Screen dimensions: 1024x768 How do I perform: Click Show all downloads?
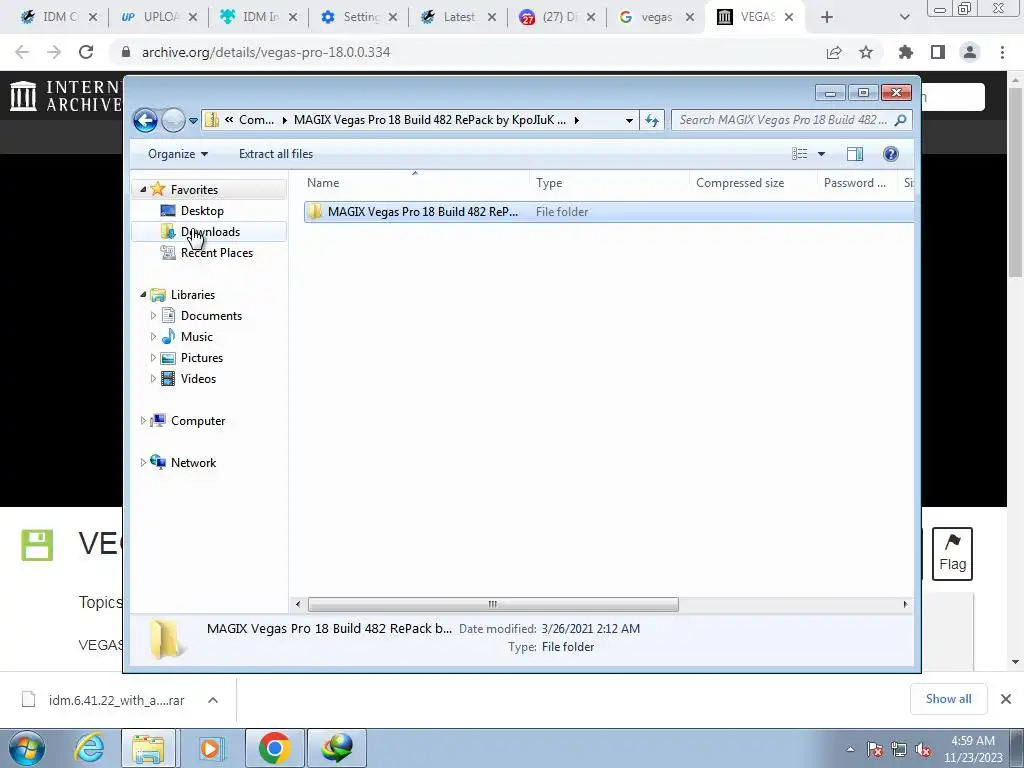pyautogui.click(x=948, y=699)
